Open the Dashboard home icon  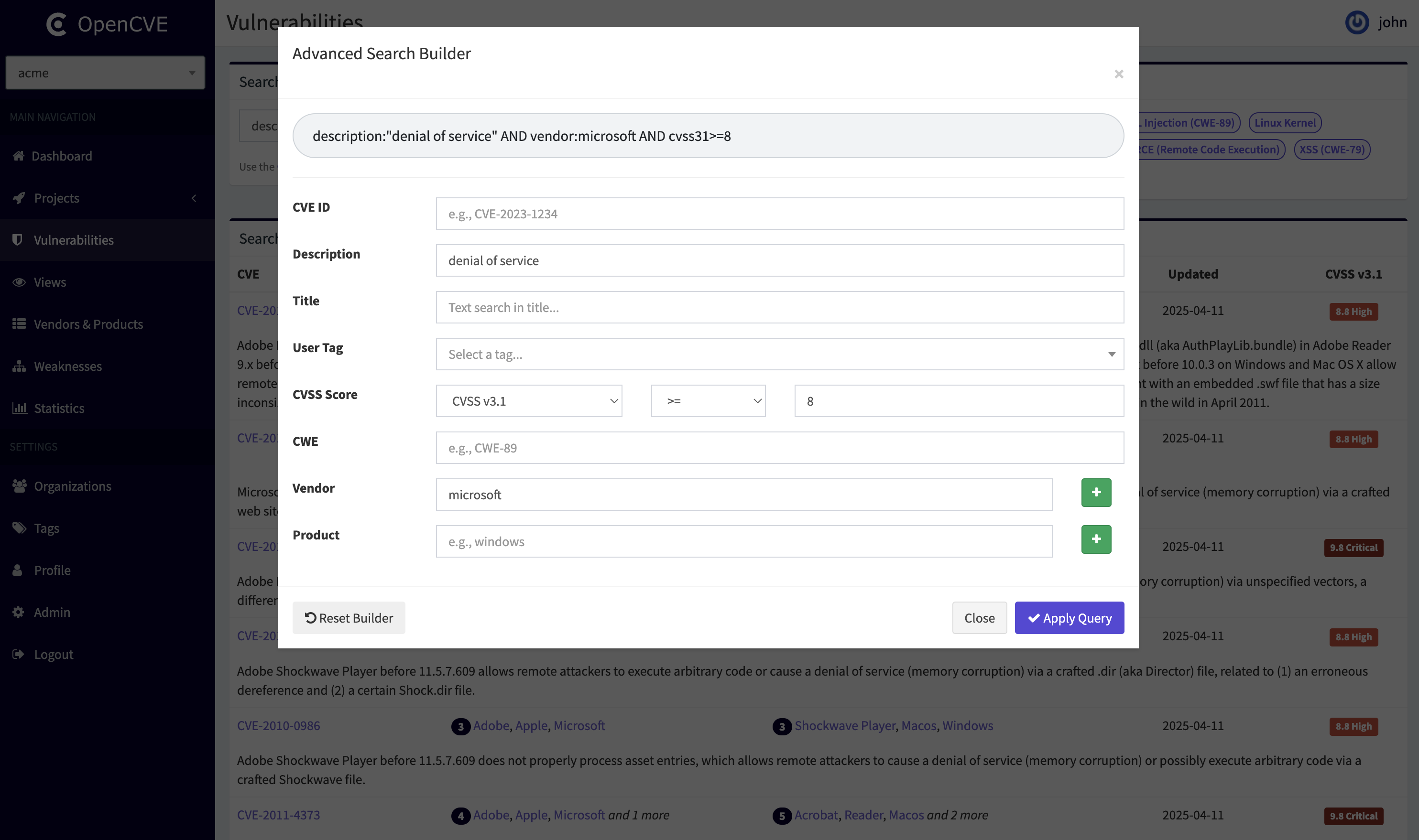(19, 156)
